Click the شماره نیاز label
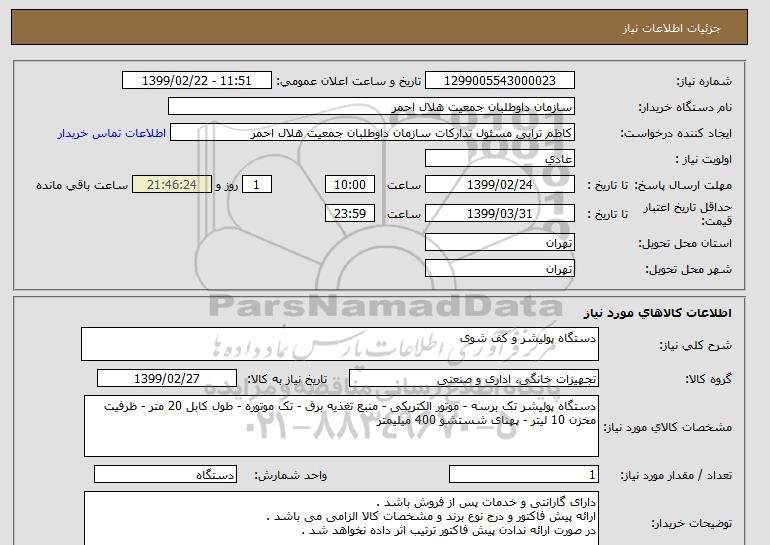770x545 pixels. click(x=704, y=81)
